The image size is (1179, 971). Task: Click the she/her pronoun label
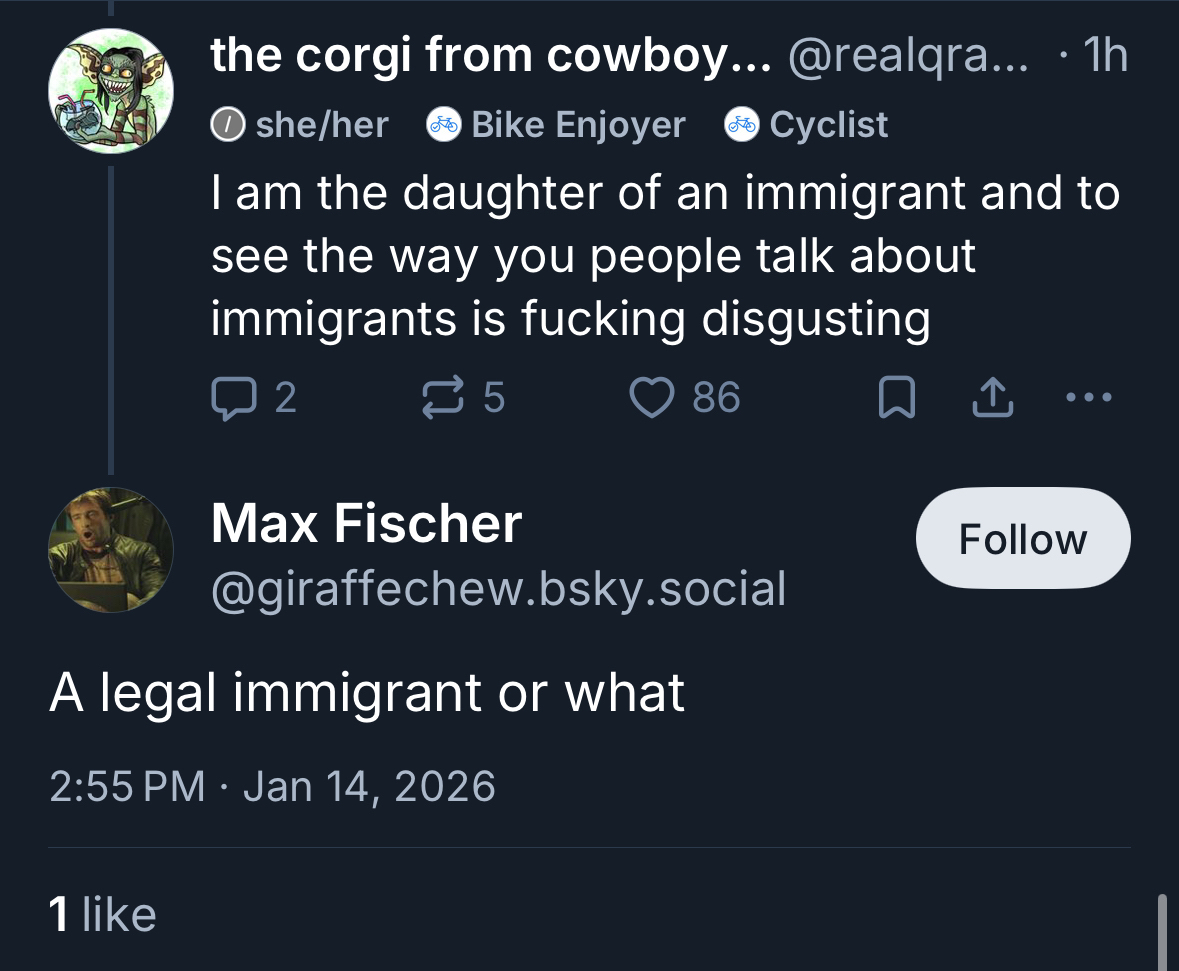(x=300, y=125)
